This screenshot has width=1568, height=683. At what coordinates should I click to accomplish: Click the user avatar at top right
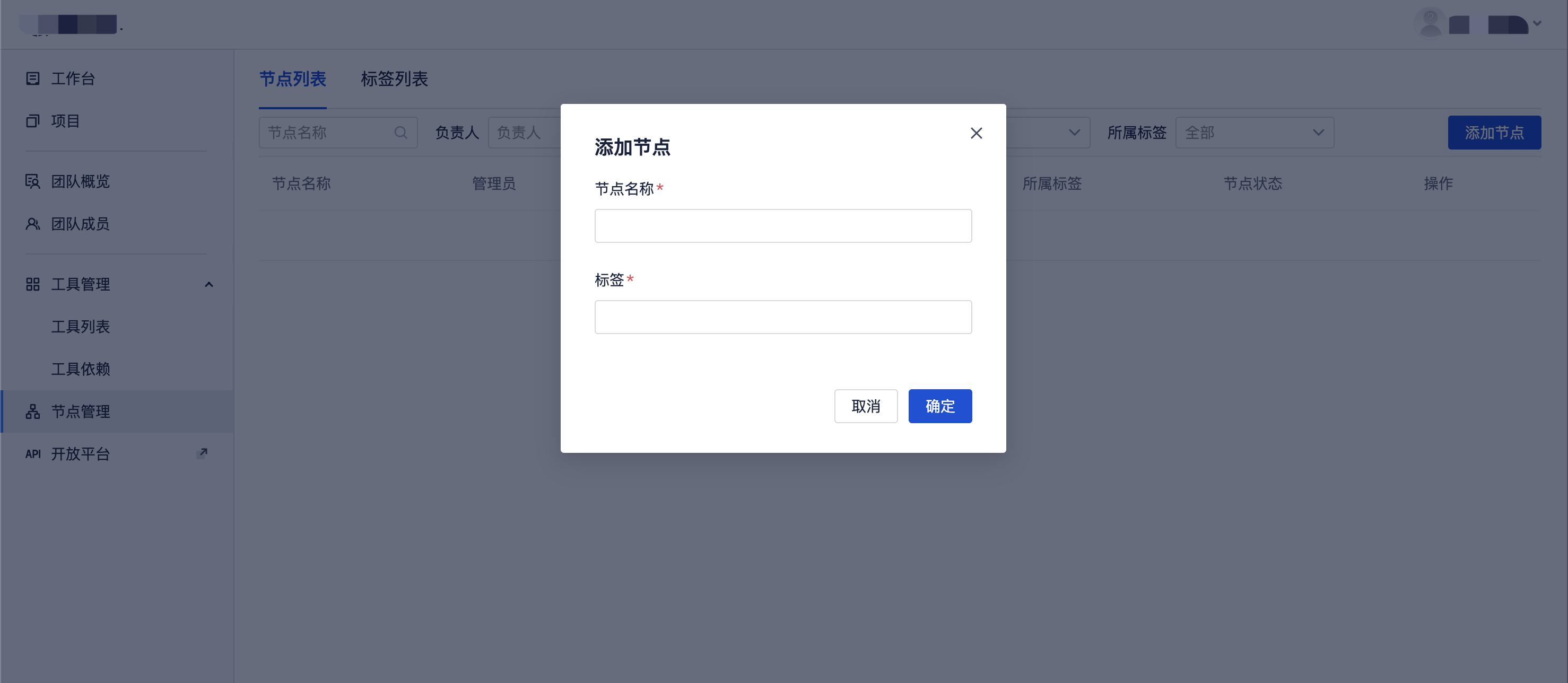[1430, 24]
